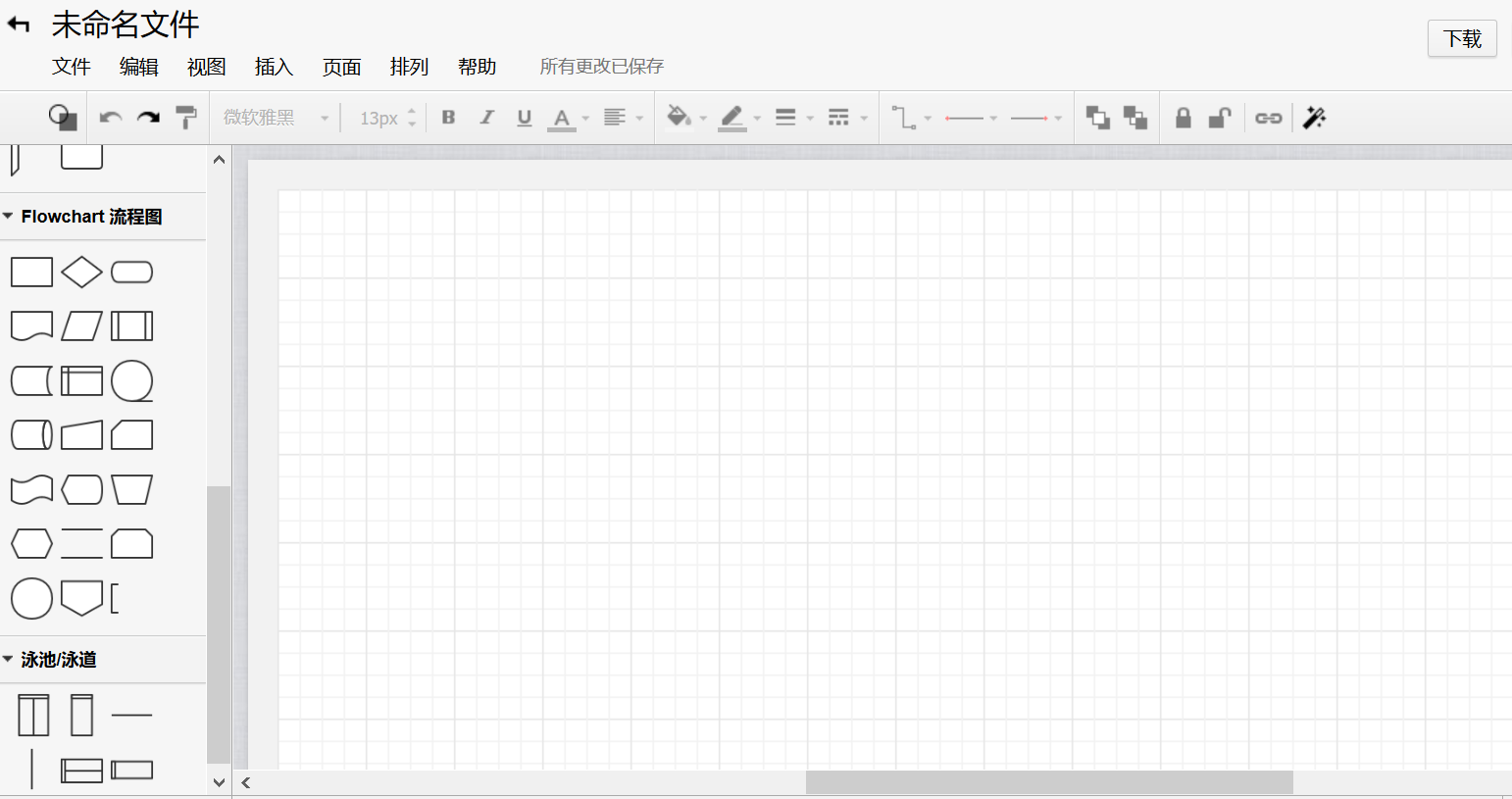Toggle italic text formatting
Image resolution: width=1512 pixels, height=799 pixels.
click(486, 118)
